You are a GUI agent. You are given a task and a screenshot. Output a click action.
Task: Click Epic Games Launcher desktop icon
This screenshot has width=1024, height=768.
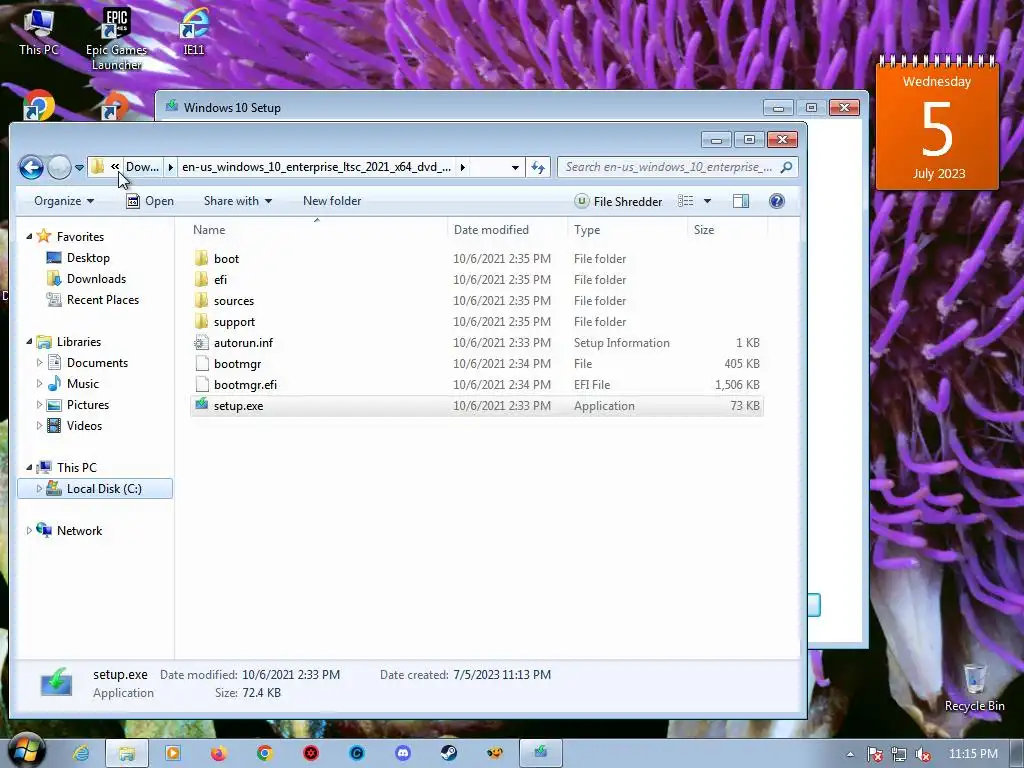pyautogui.click(x=116, y=38)
